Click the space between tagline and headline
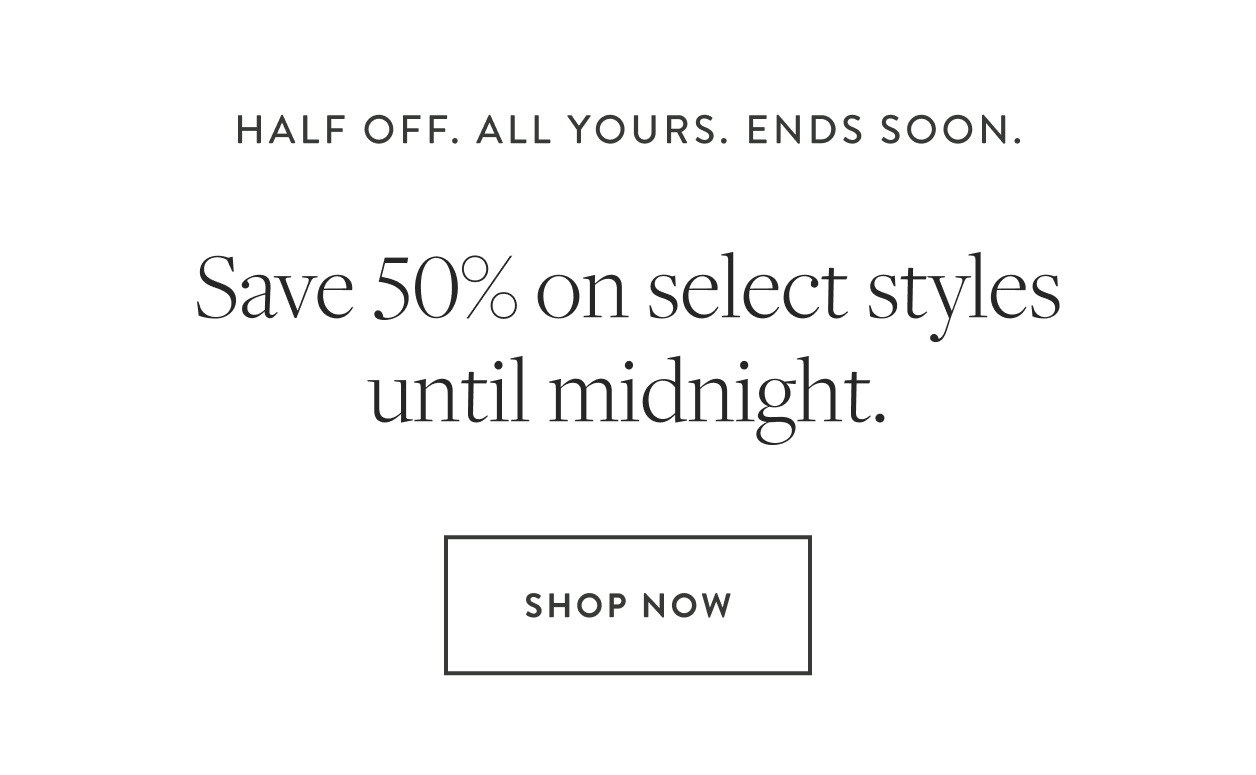 tap(628, 195)
